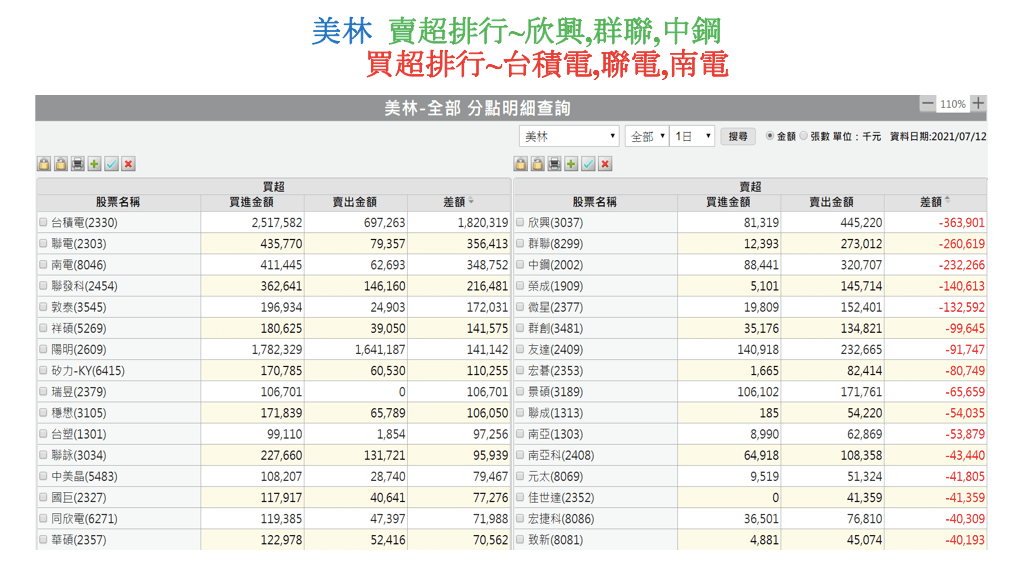The image size is (1012, 575).
Task: Check the box next to 台積電(2330)
Action: pyautogui.click(x=43, y=223)
